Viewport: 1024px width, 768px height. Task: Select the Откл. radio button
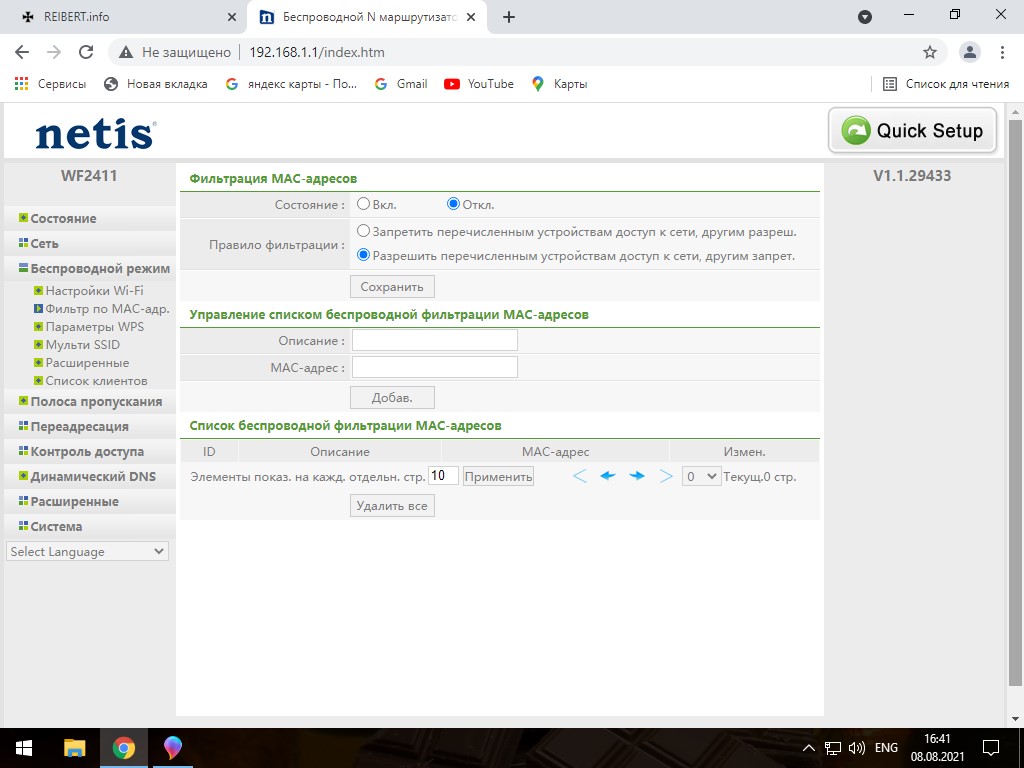453,204
